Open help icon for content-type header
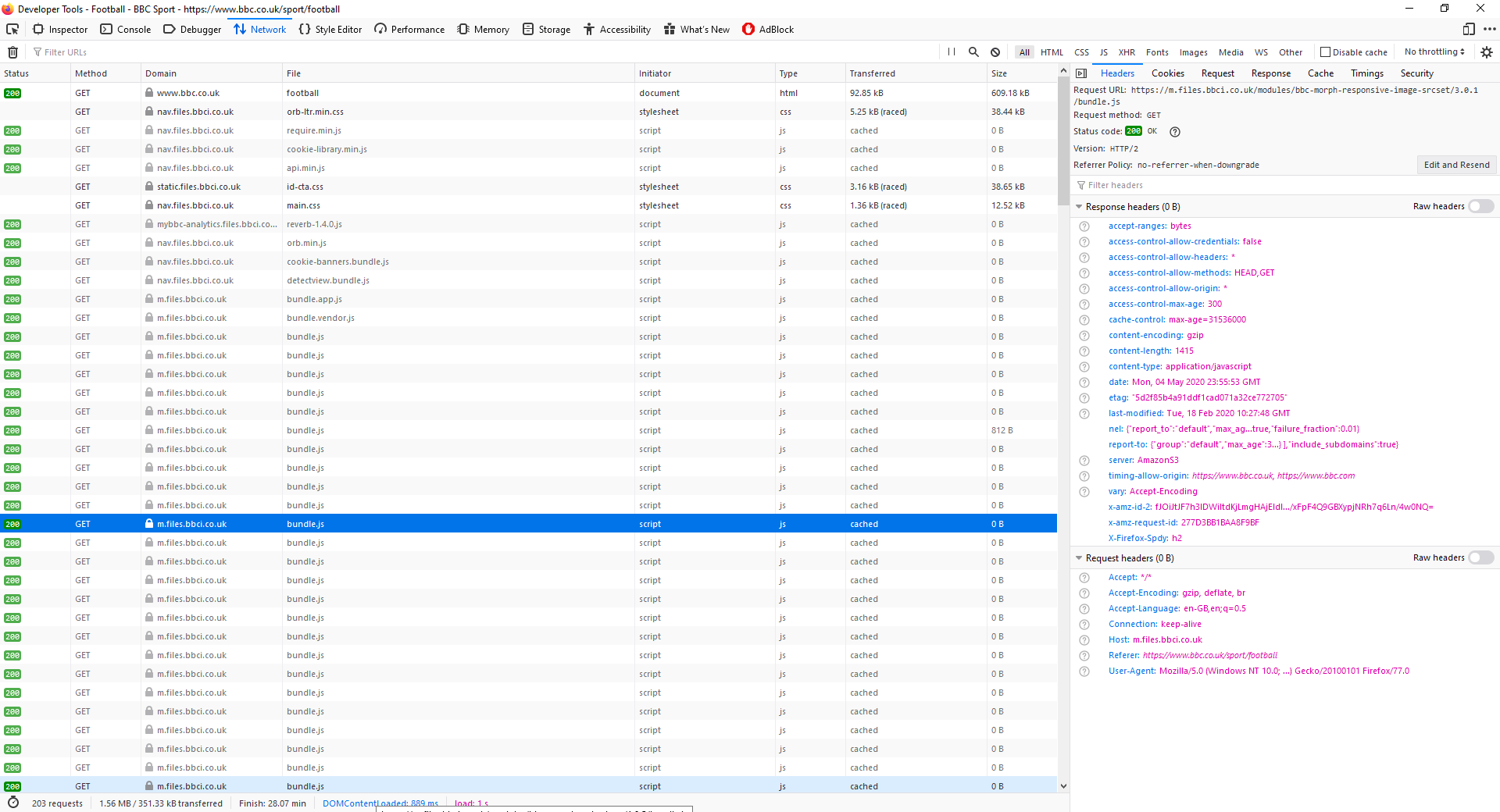Viewport: 1500px width, 812px height. tap(1084, 367)
